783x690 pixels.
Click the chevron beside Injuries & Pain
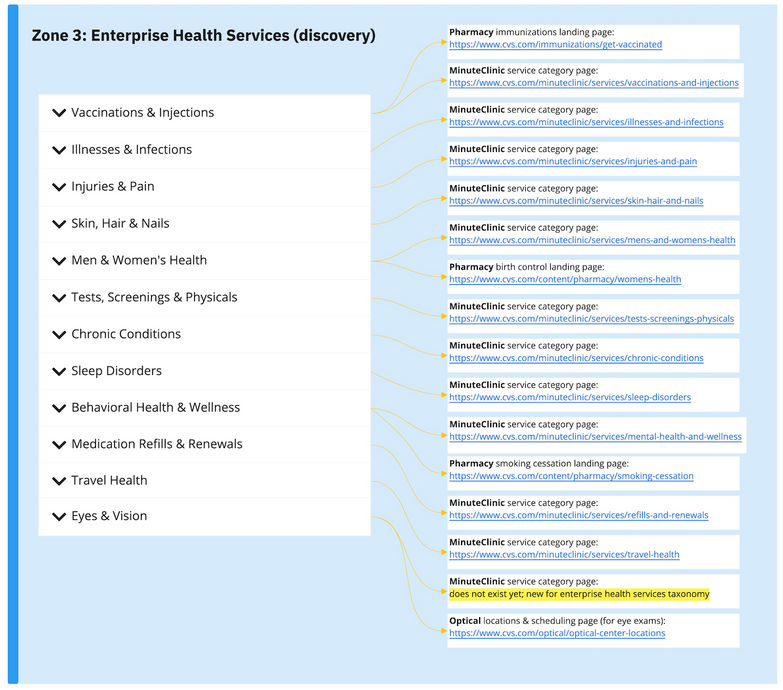pyautogui.click(x=59, y=187)
